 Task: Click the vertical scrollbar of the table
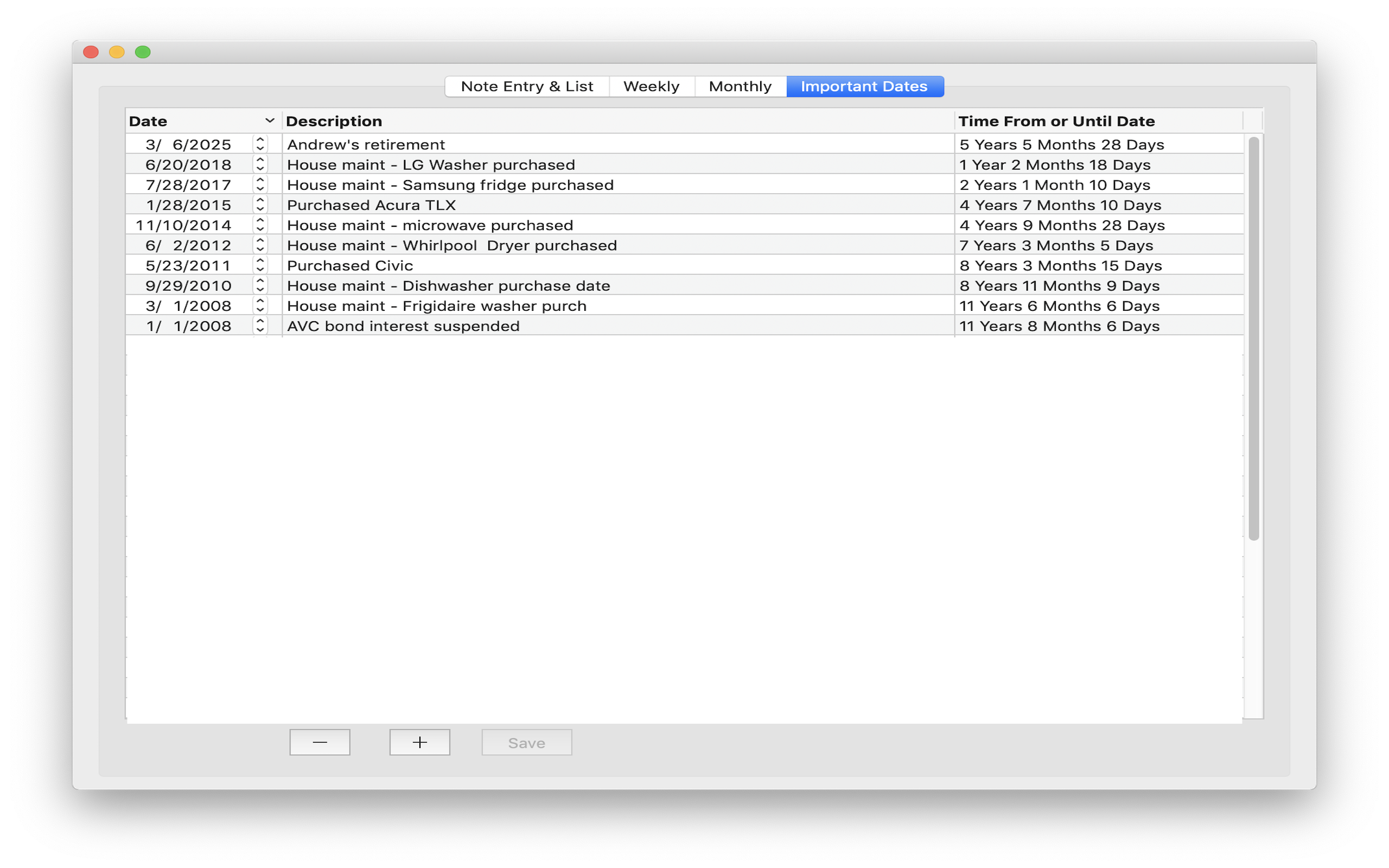pyautogui.click(x=1253, y=338)
